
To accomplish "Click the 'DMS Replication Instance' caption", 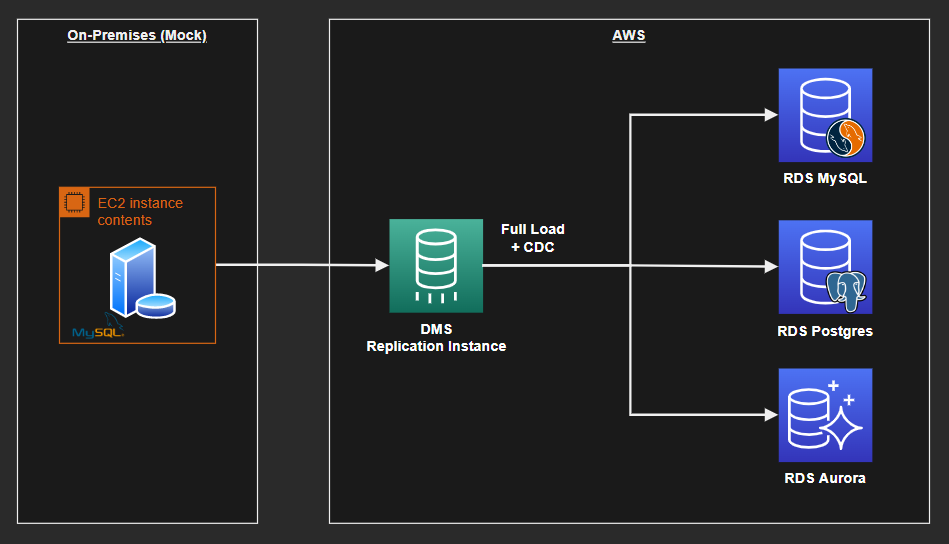I will point(436,338).
